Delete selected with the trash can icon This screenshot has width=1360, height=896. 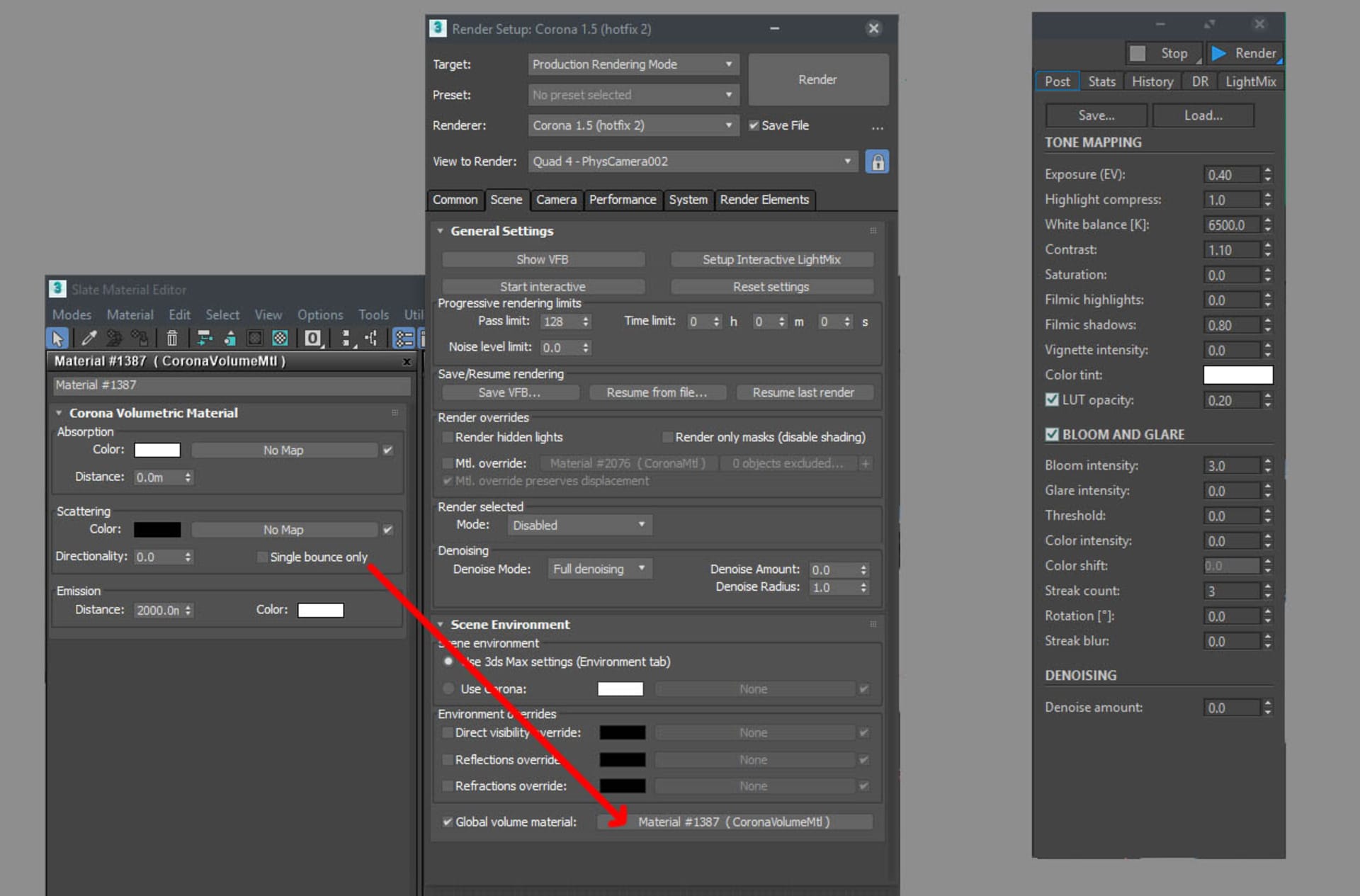tap(171, 339)
